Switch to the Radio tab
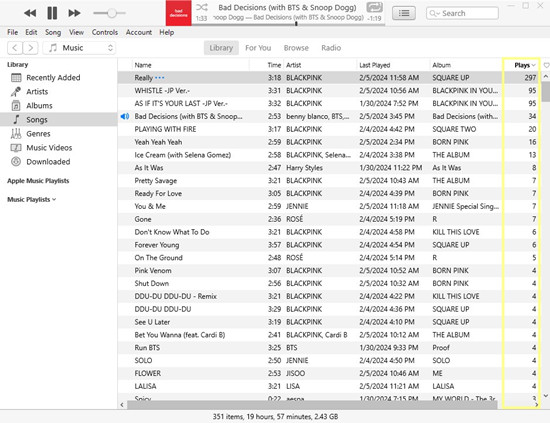 [331, 48]
